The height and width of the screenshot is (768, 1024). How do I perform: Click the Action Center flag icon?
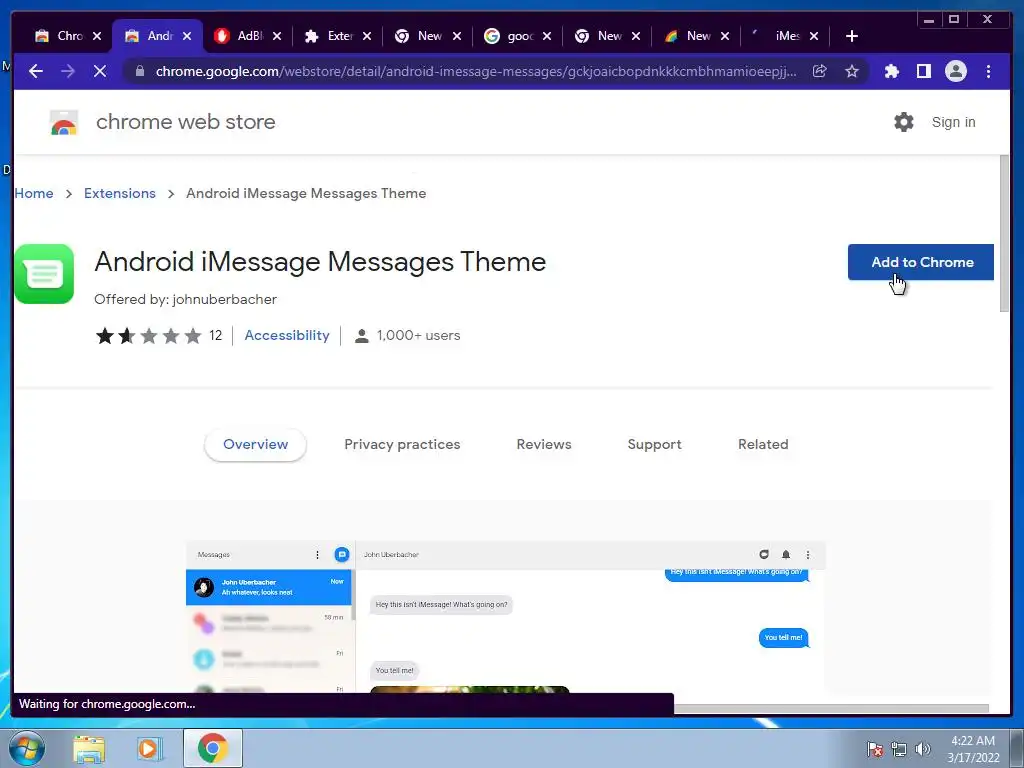[x=875, y=748]
